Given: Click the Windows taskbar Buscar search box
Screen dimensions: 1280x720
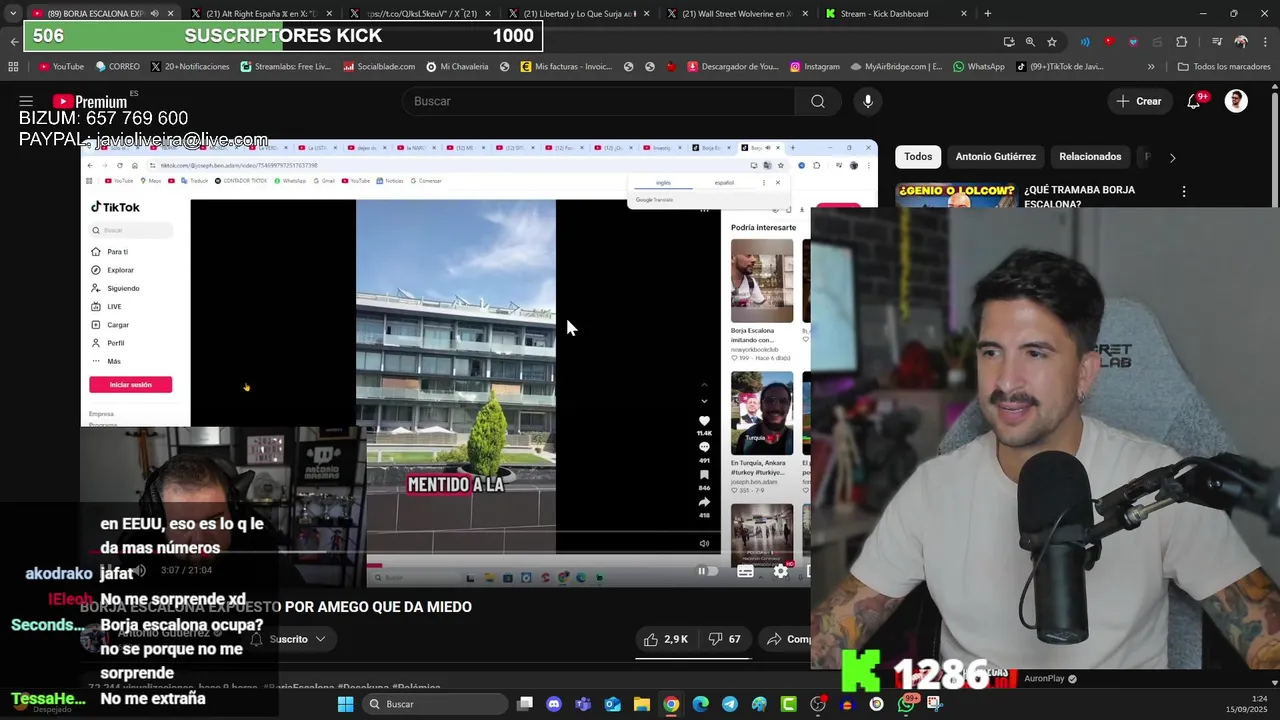Looking at the screenshot, I should point(434,704).
